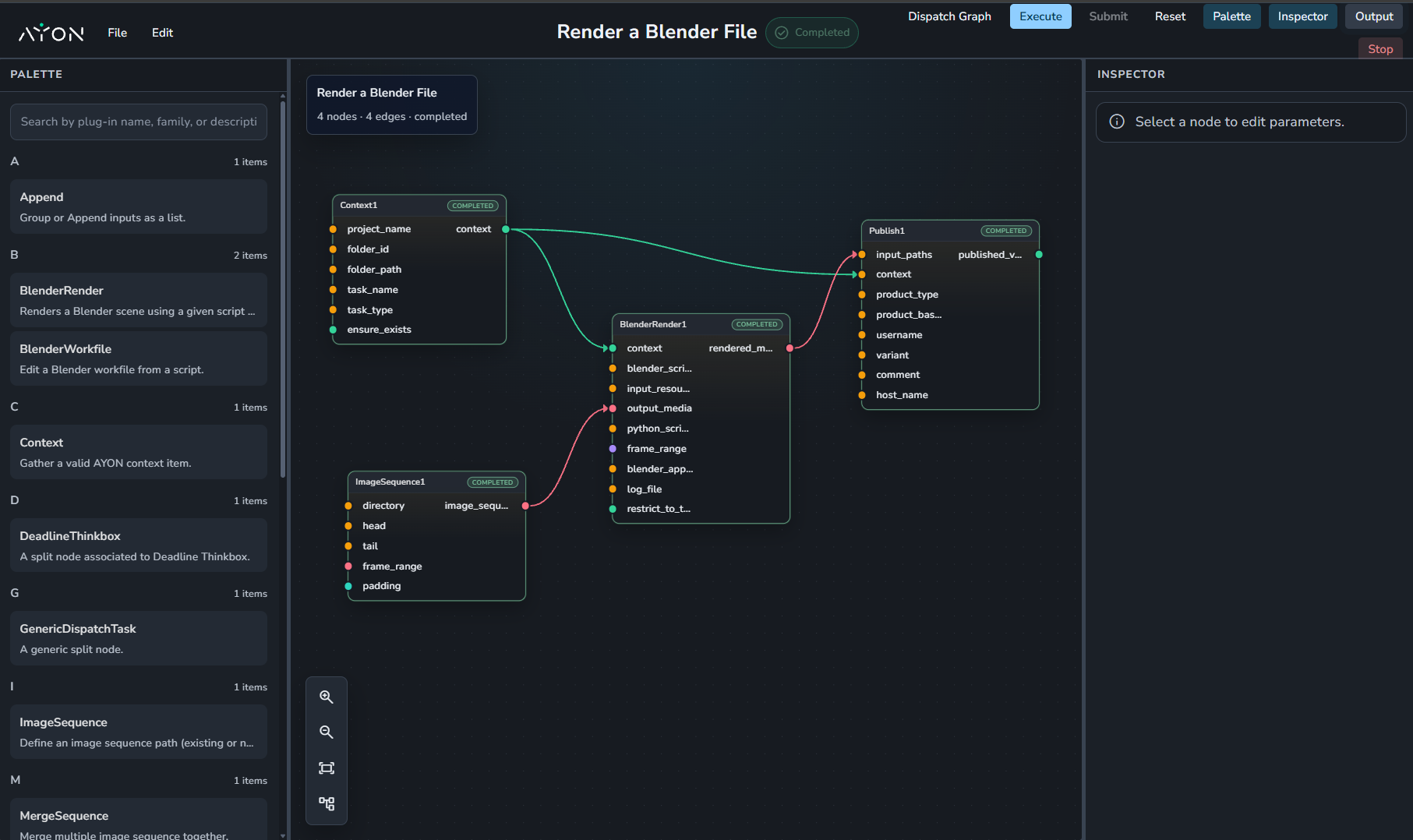Select the BlenderWorkfile plug-in card
Viewport: 1413px width, 840px height.
[x=139, y=358]
